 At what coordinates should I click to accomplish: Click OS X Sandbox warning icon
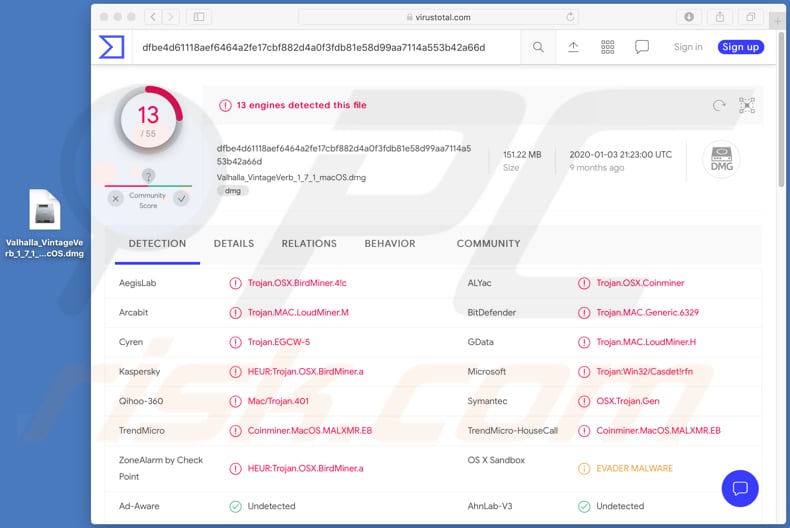584,469
